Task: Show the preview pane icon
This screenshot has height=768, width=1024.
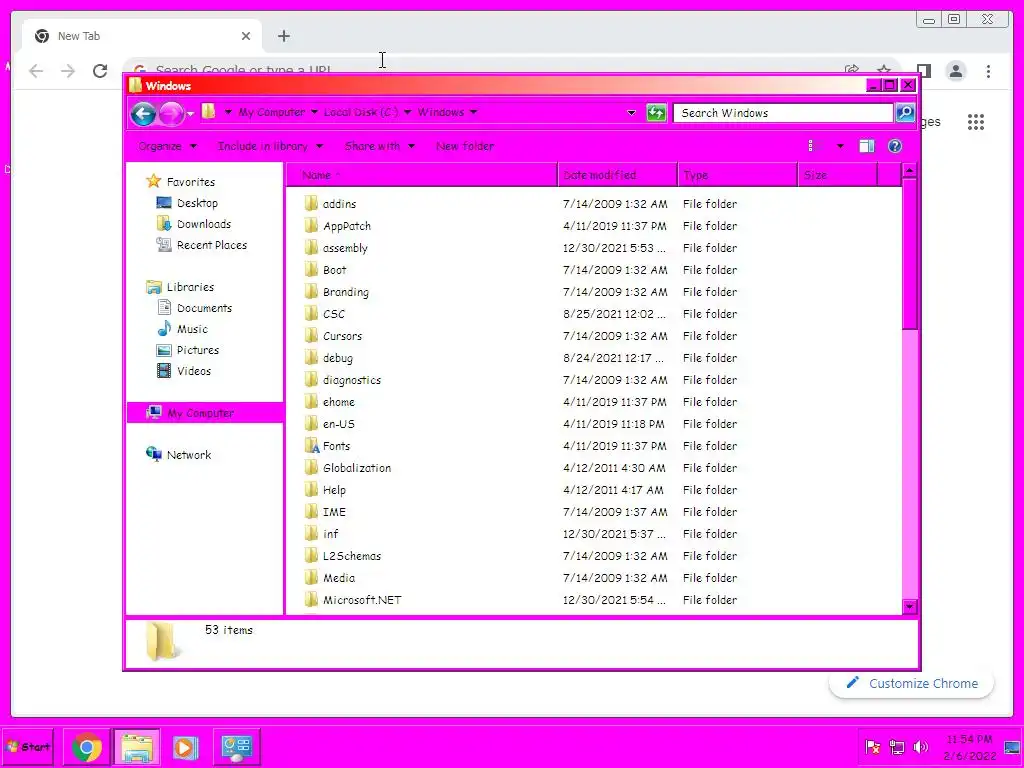Action: point(867,146)
